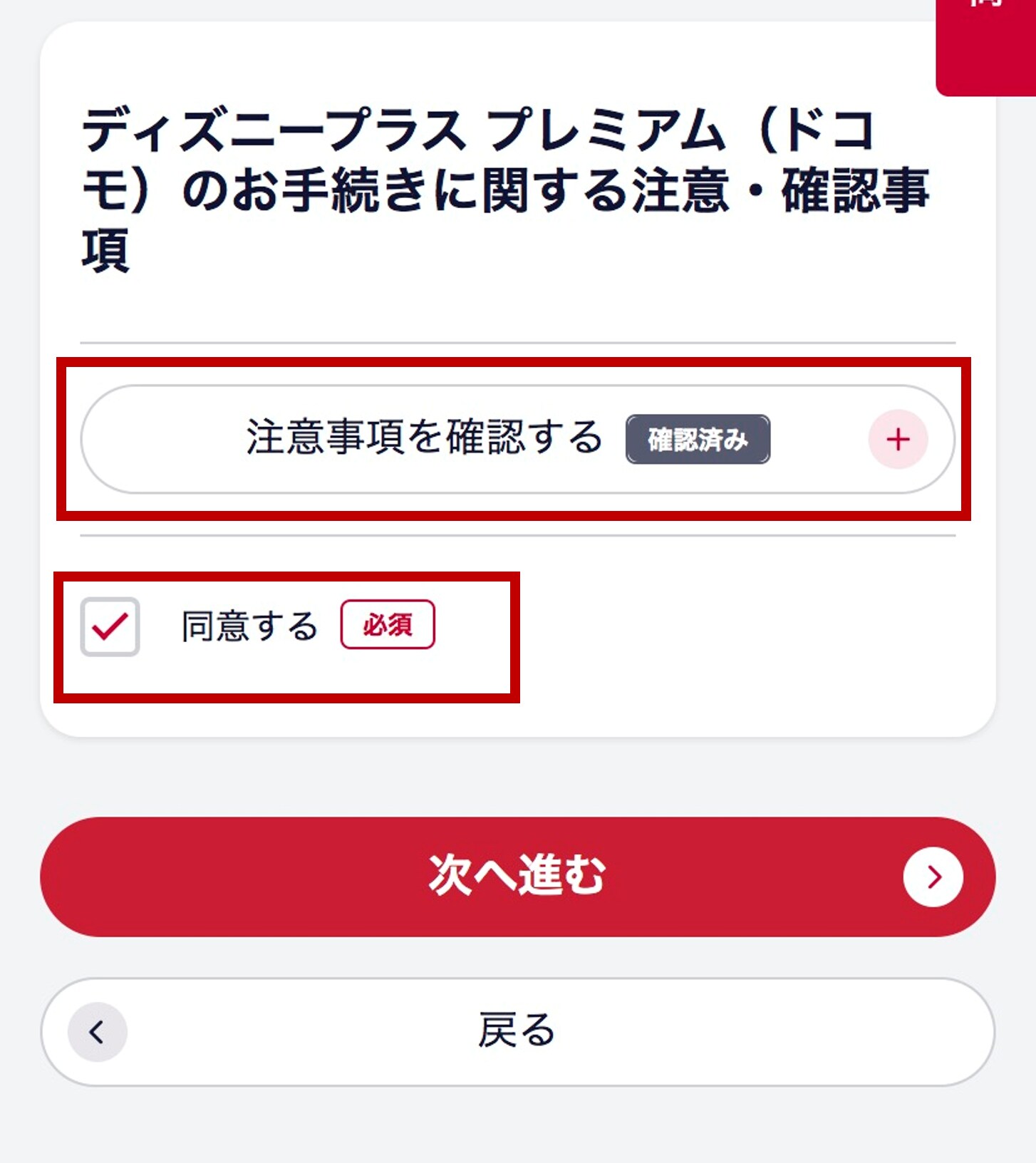Screen dimensions: 1036x1163
Task: Click the 次へ進む label text
Action: pyautogui.click(x=517, y=876)
